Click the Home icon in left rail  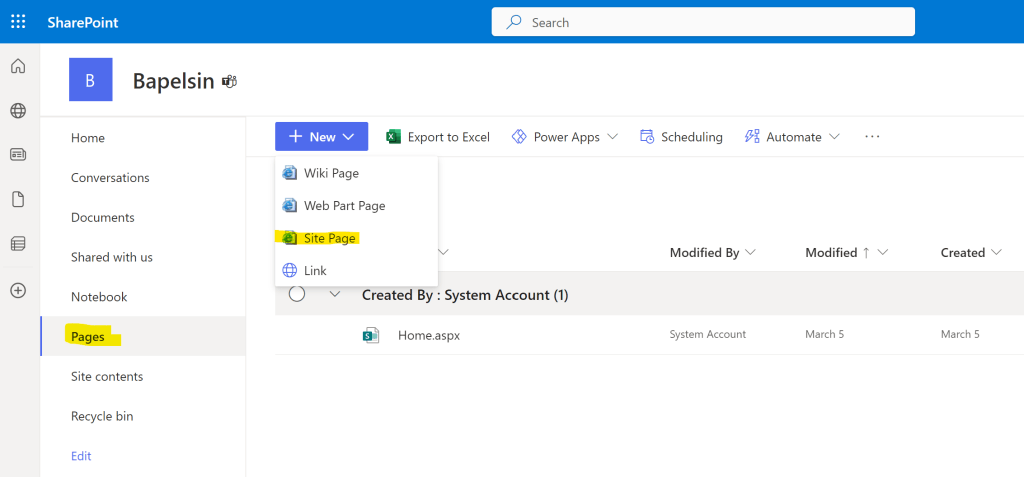point(18,67)
